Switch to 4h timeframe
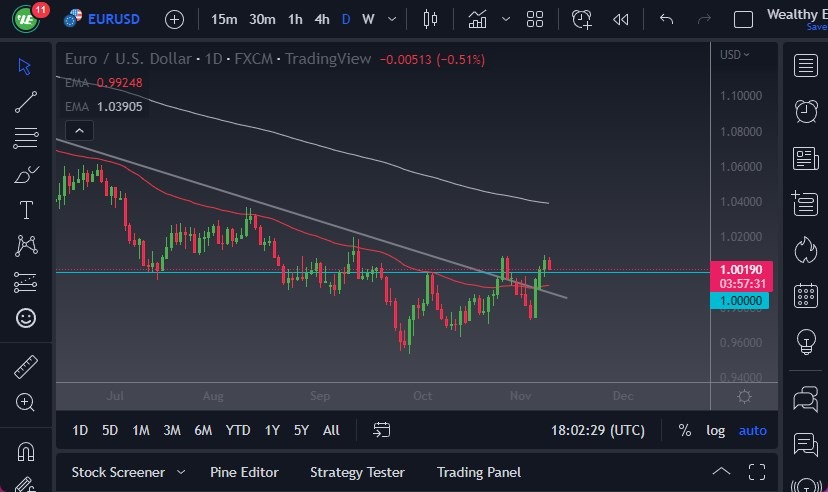Viewport: 828px width, 492px height. coord(322,20)
